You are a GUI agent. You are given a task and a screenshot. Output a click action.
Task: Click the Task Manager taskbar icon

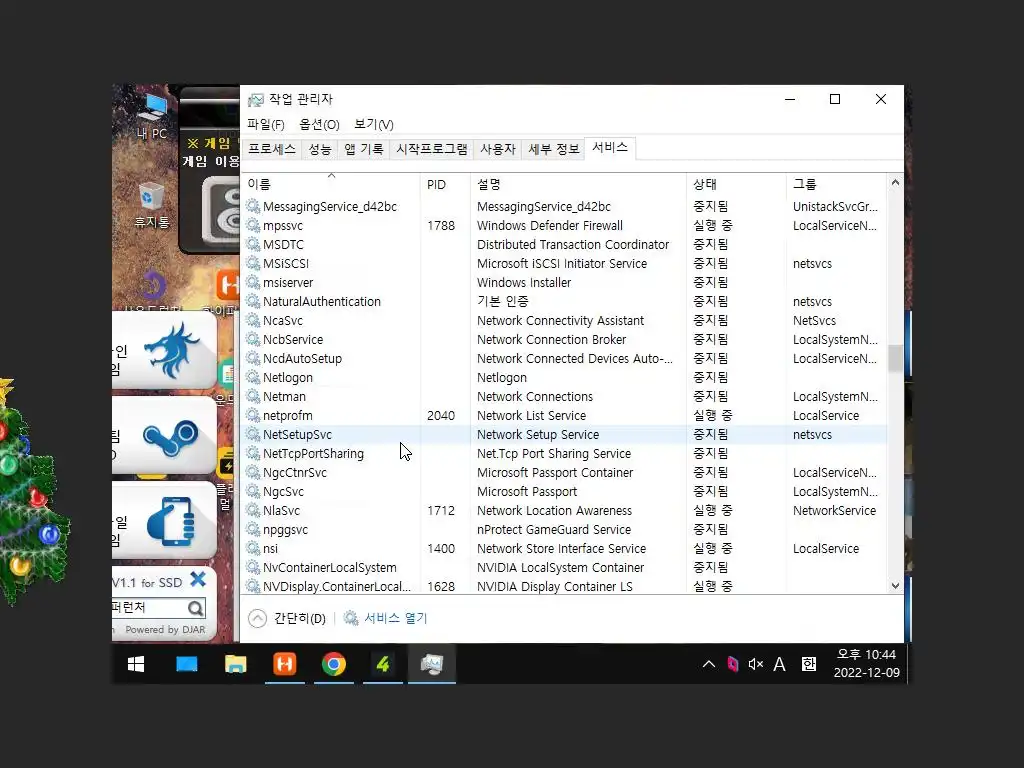pos(432,664)
